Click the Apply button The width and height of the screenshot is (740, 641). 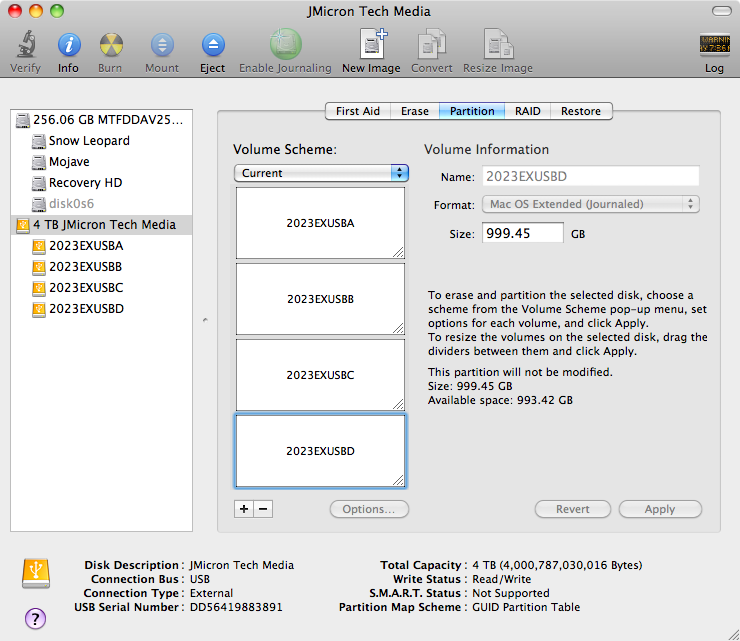tap(660, 509)
